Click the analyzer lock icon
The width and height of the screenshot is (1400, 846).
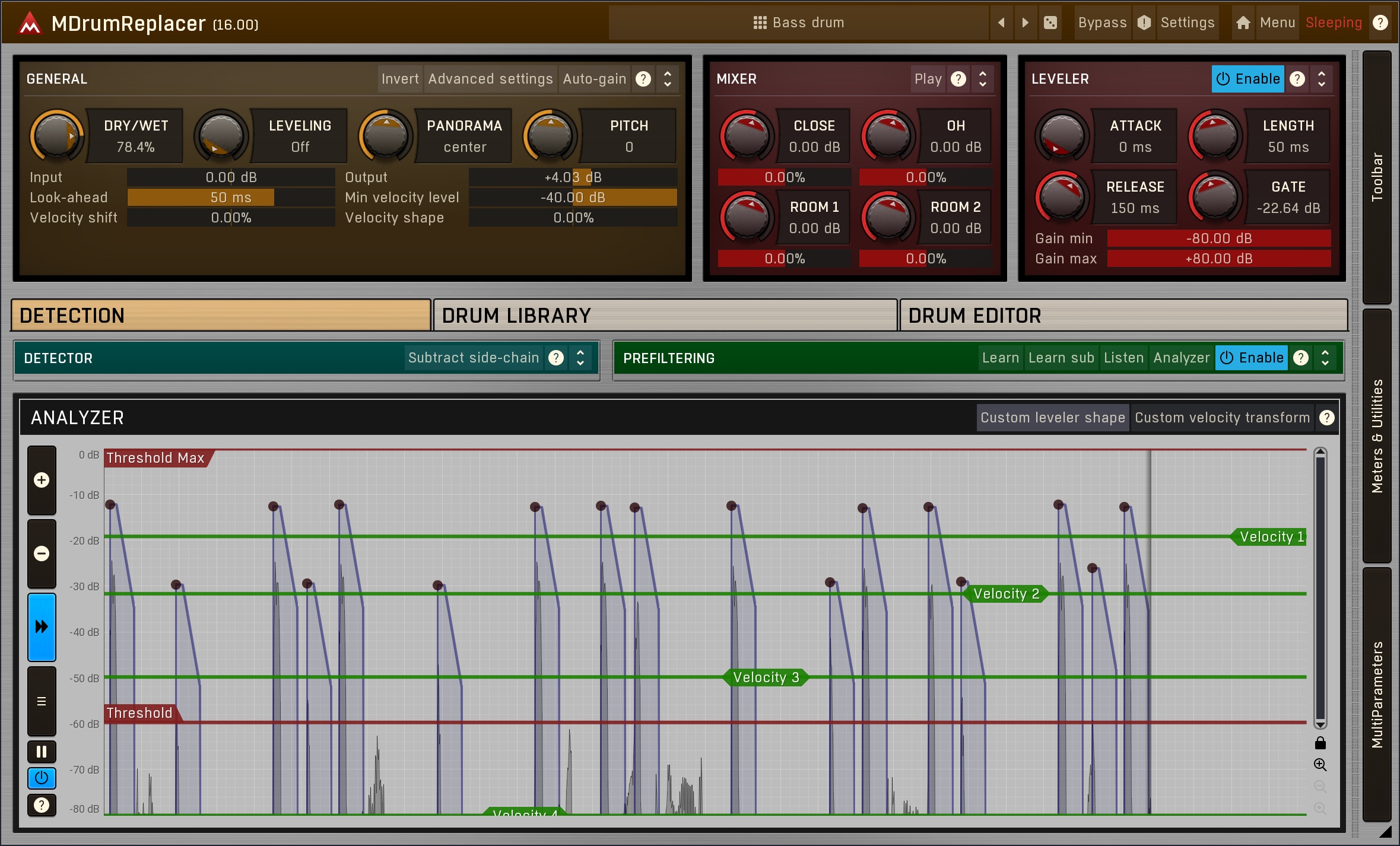(x=1320, y=743)
